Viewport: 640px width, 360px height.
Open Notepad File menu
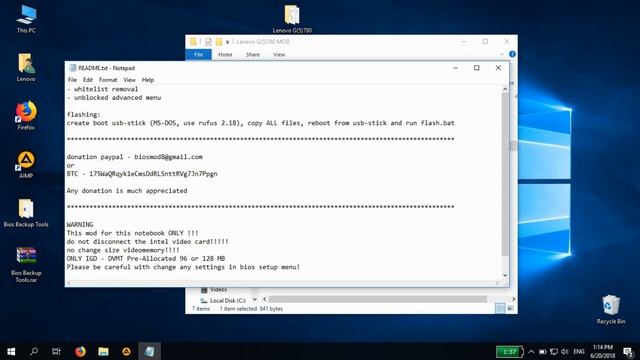click(x=72, y=80)
